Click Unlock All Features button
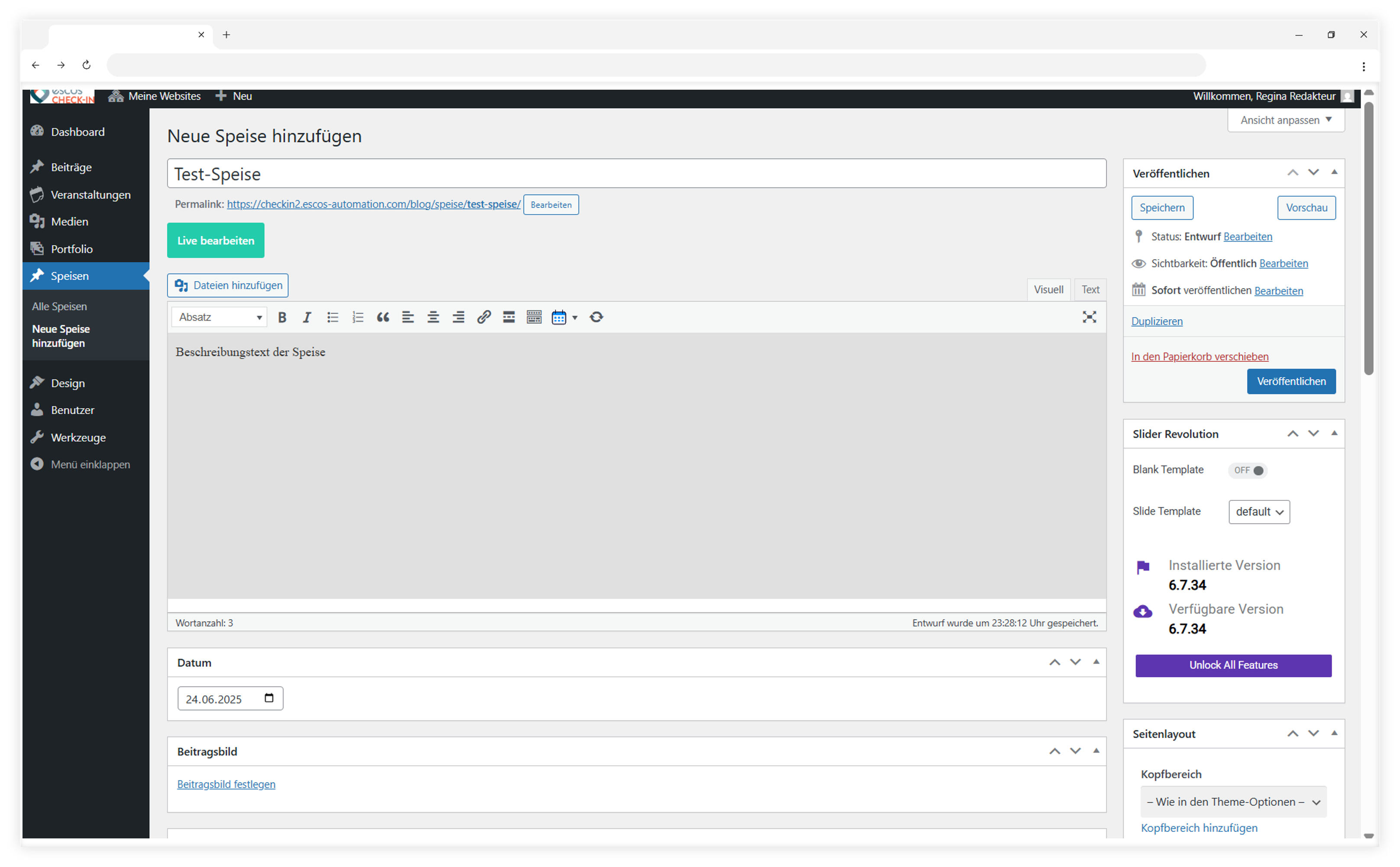The width and height of the screenshot is (1400, 867). 1233,665
